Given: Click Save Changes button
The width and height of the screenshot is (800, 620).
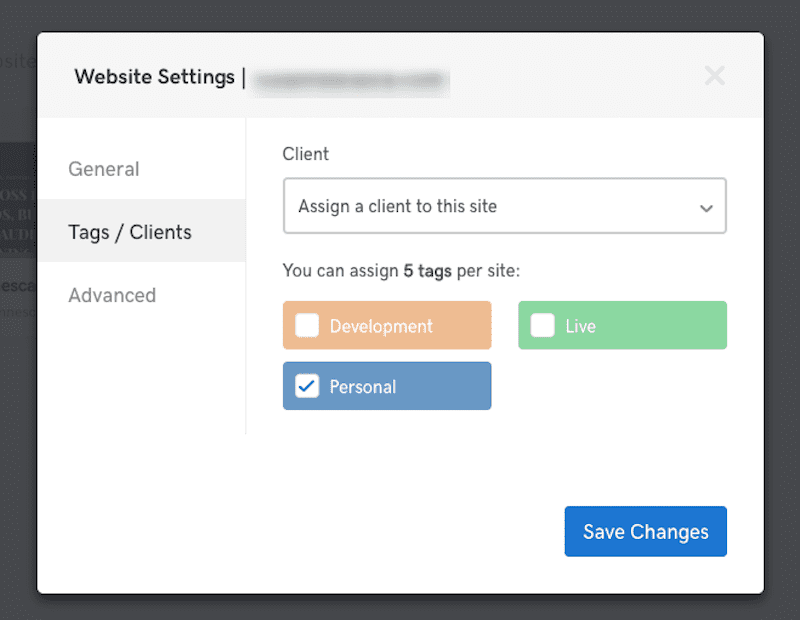Looking at the screenshot, I should point(645,531).
